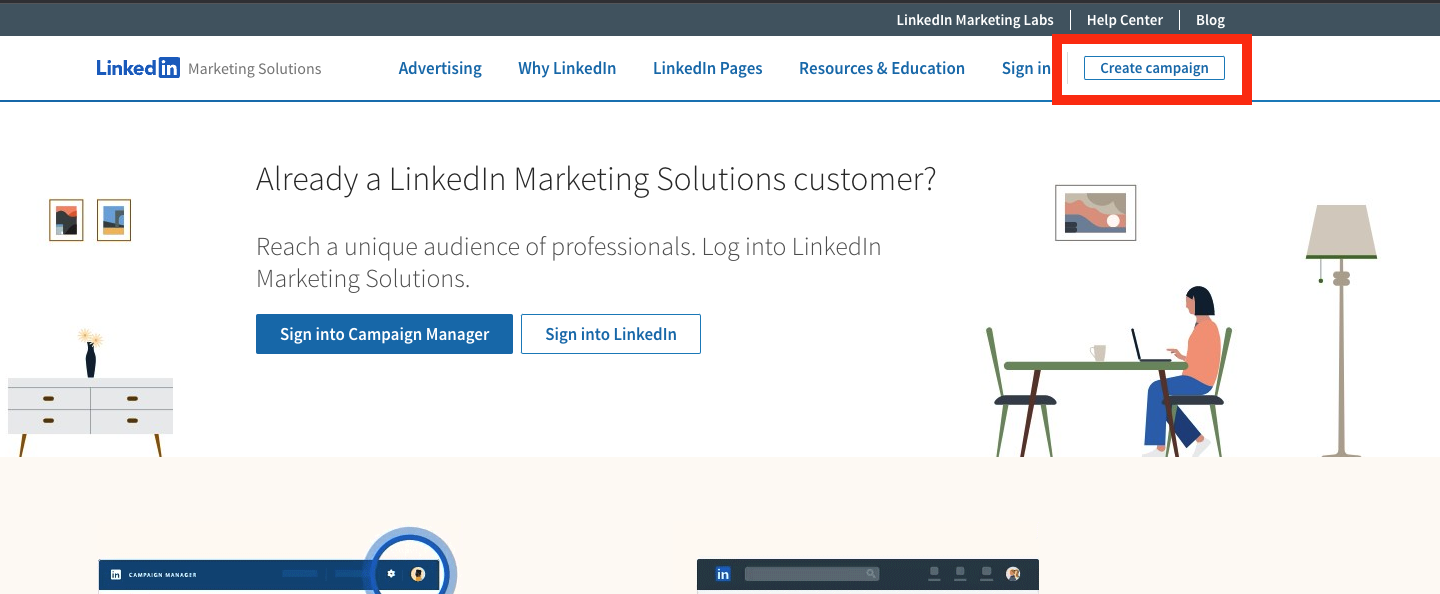Click the Sign into LinkedIn button
Screen dimensions: 1440x594
pos(611,334)
